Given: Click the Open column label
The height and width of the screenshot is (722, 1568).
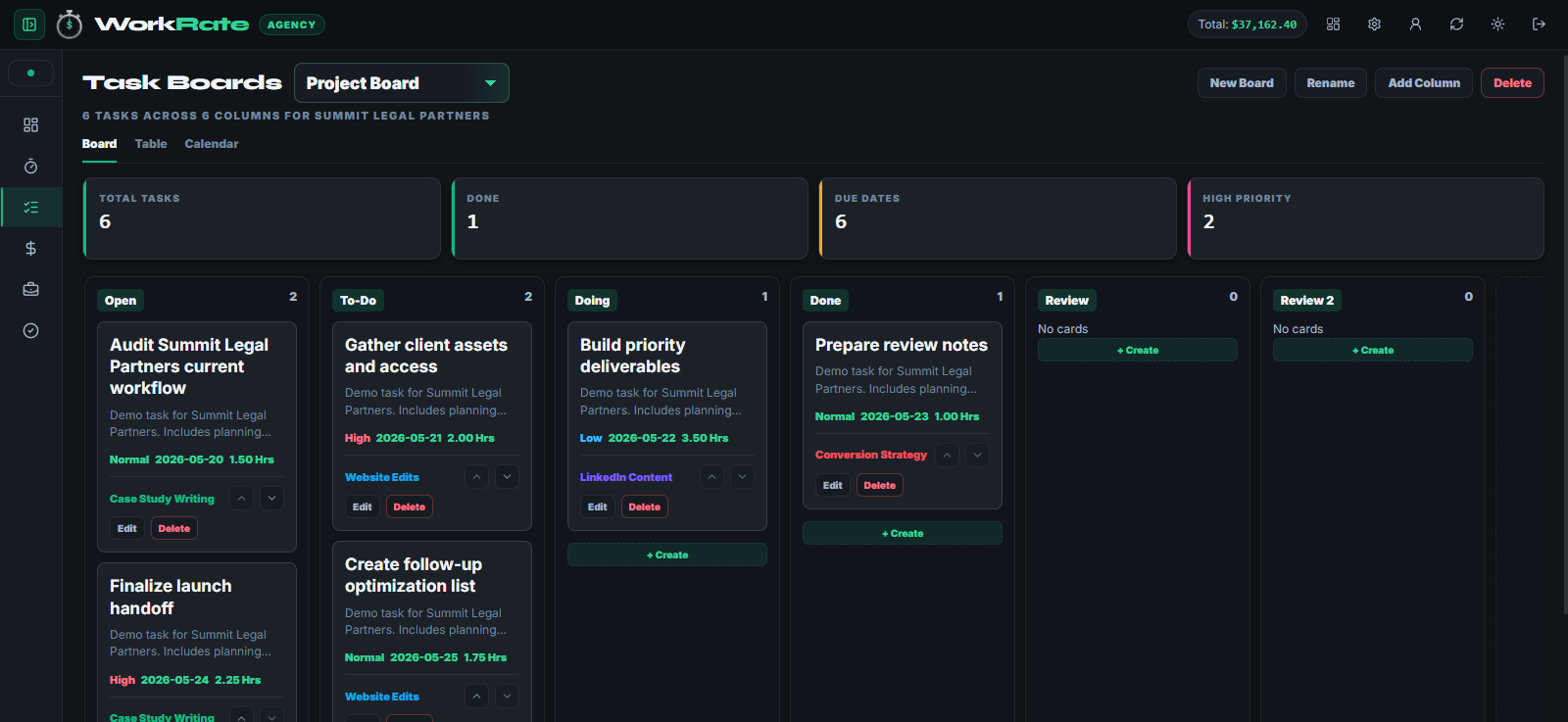Looking at the screenshot, I should [x=121, y=301].
